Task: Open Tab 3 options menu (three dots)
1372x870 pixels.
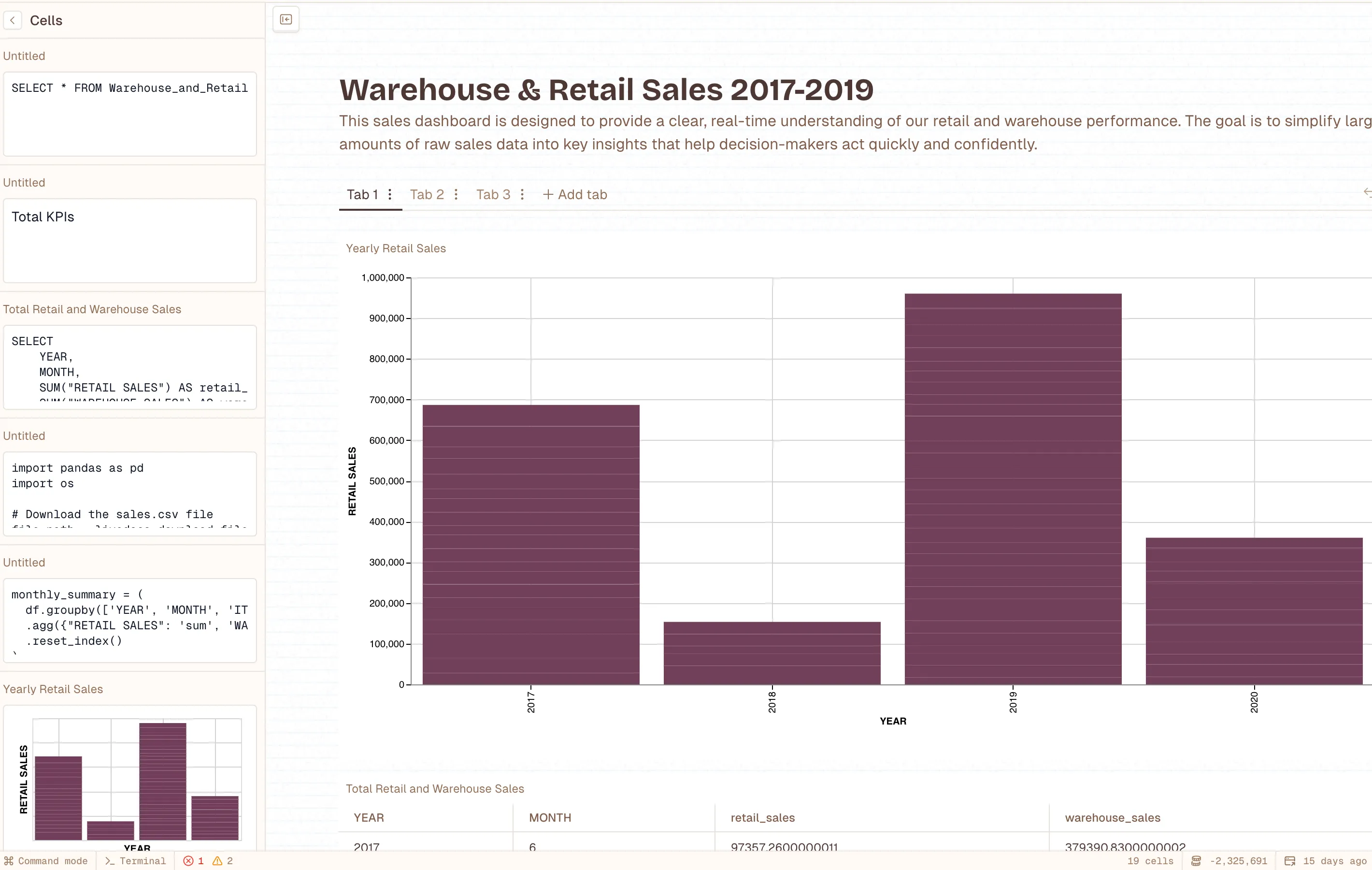Action: 522,194
